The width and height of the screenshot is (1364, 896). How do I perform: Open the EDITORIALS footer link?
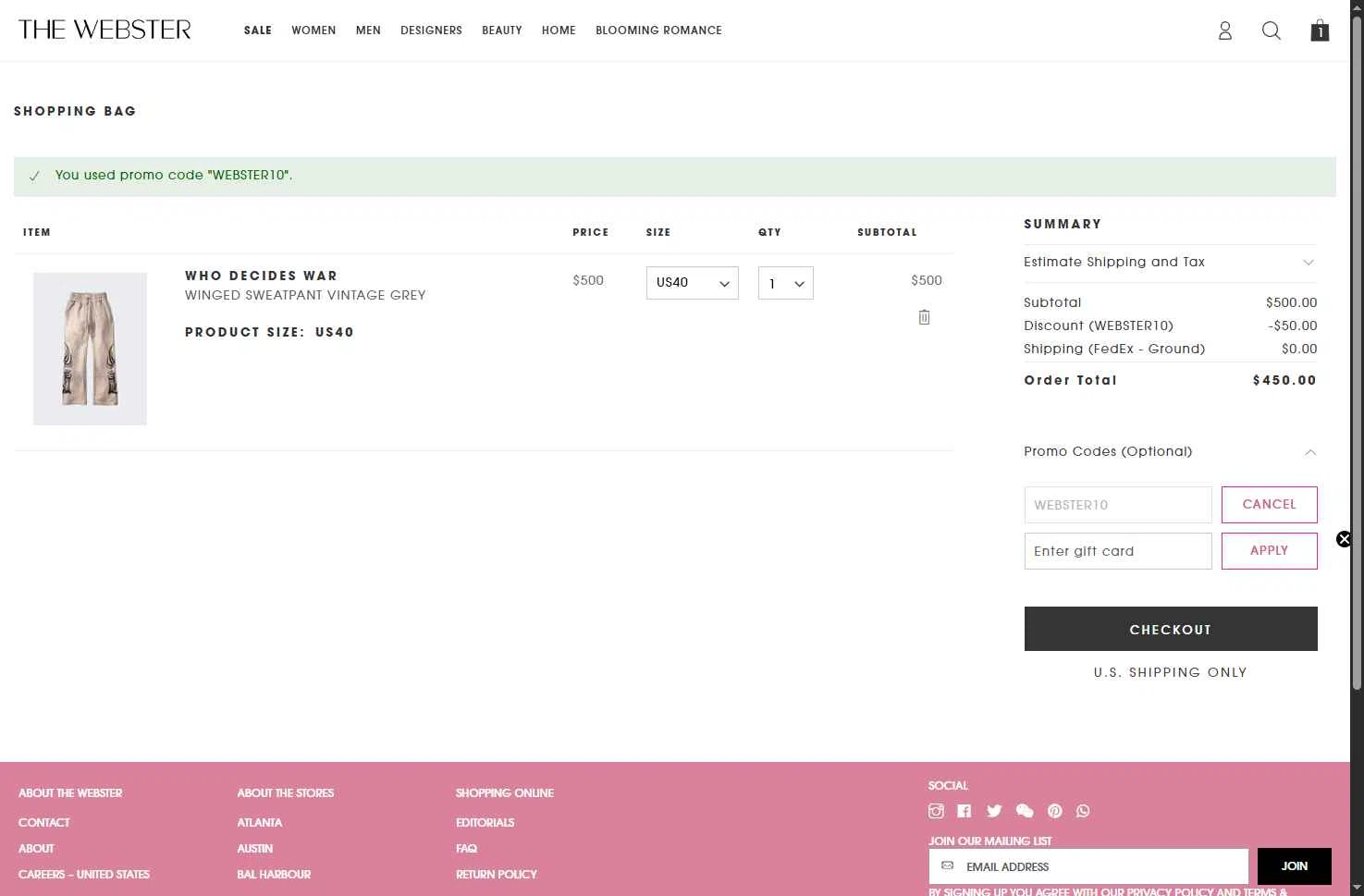[x=485, y=822]
